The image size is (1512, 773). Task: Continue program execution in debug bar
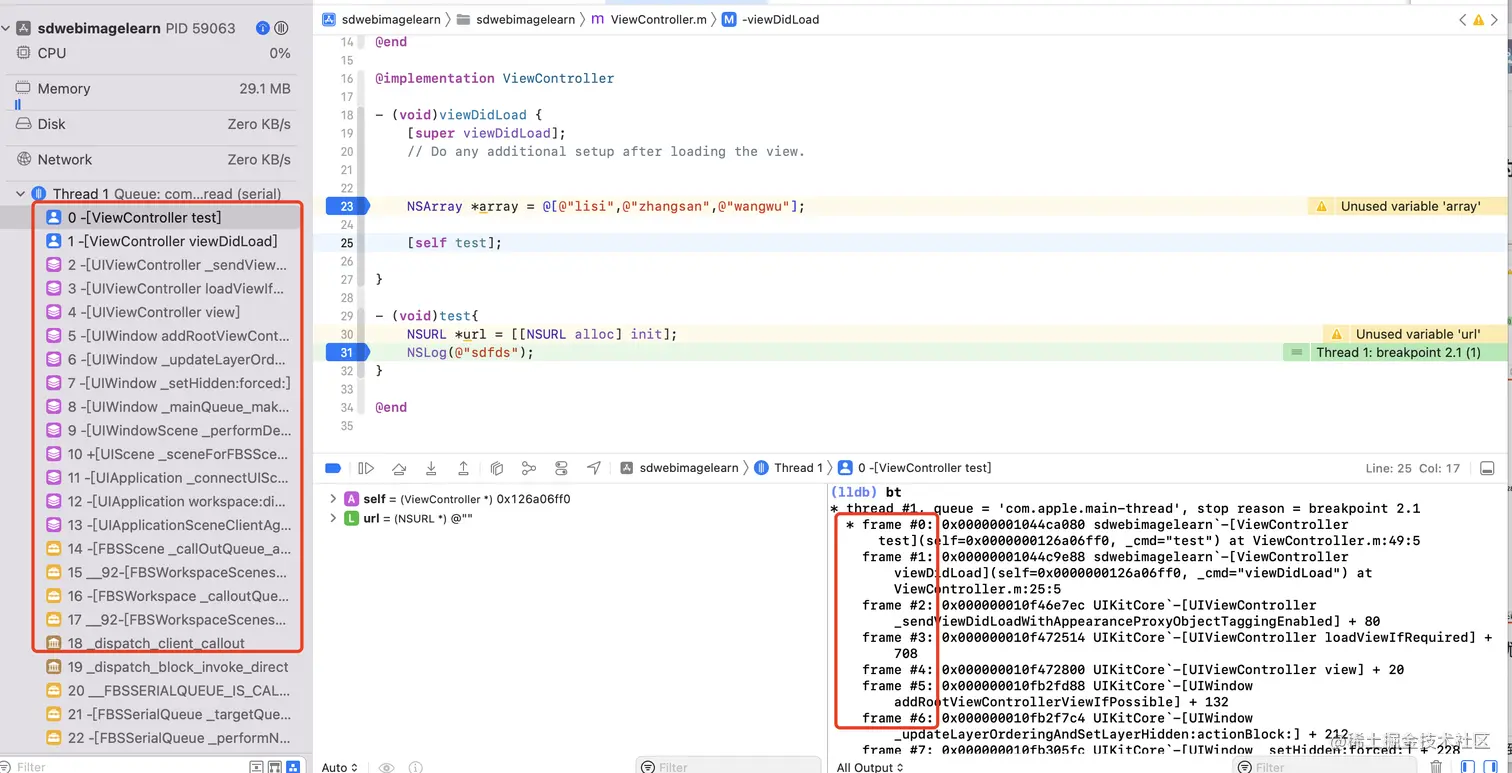coord(366,467)
